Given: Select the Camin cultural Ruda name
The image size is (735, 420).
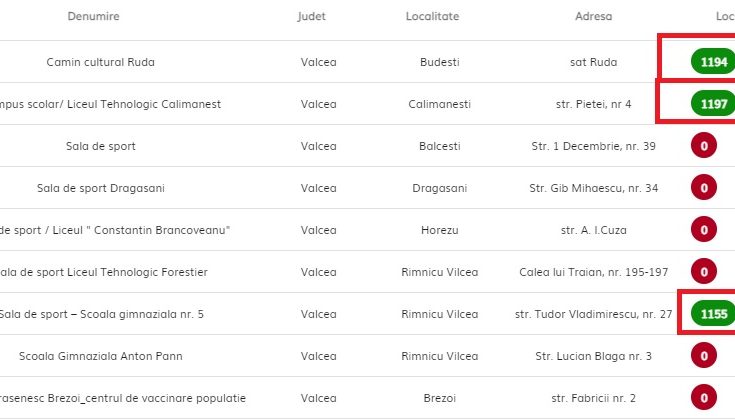Looking at the screenshot, I should click(100, 62).
